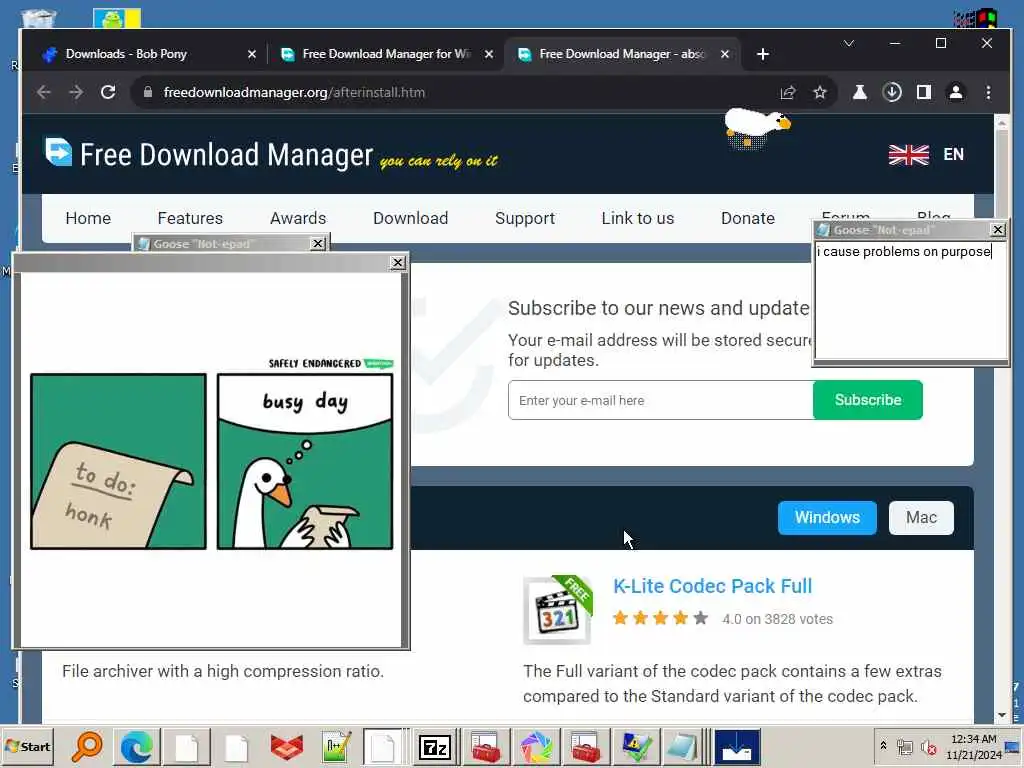
Task: Open the shield checklist taskbar icon
Action: point(635,746)
